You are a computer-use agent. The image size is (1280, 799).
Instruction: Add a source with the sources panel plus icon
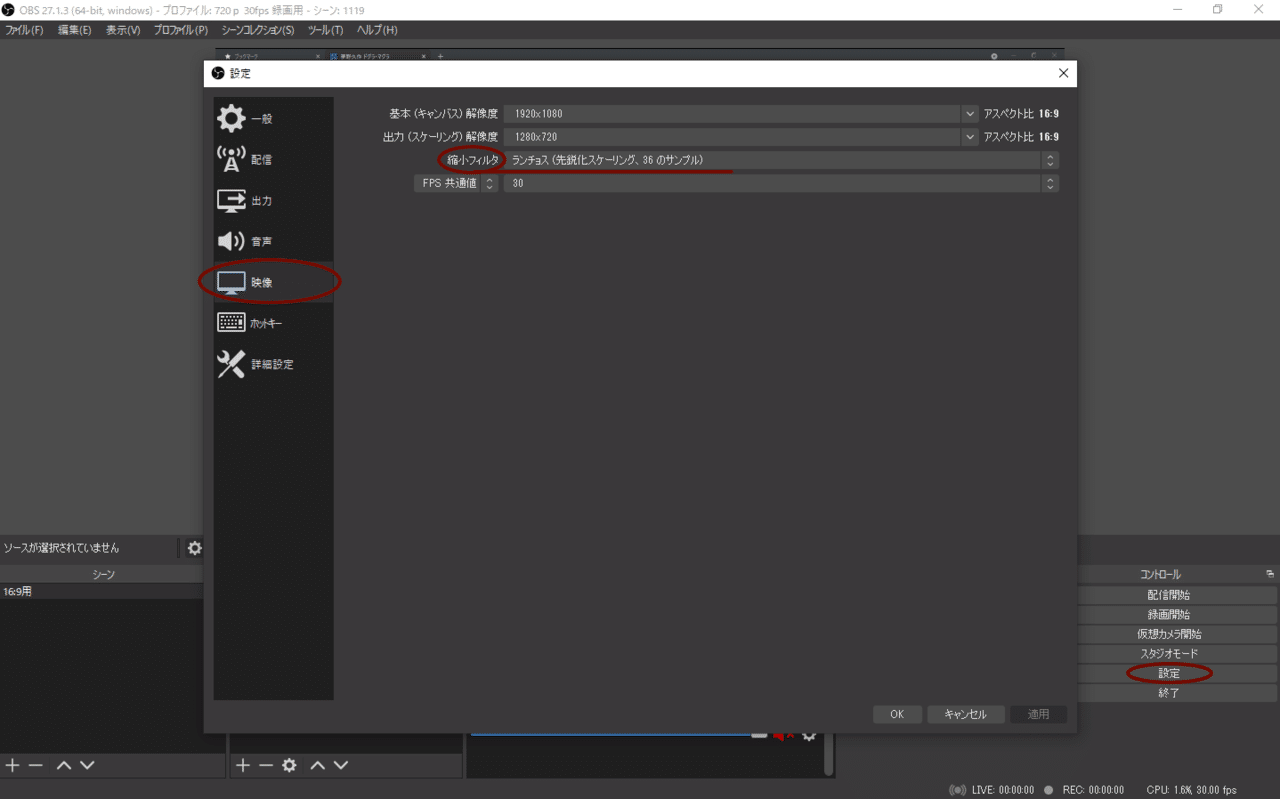pyautogui.click(x=242, y=765)
